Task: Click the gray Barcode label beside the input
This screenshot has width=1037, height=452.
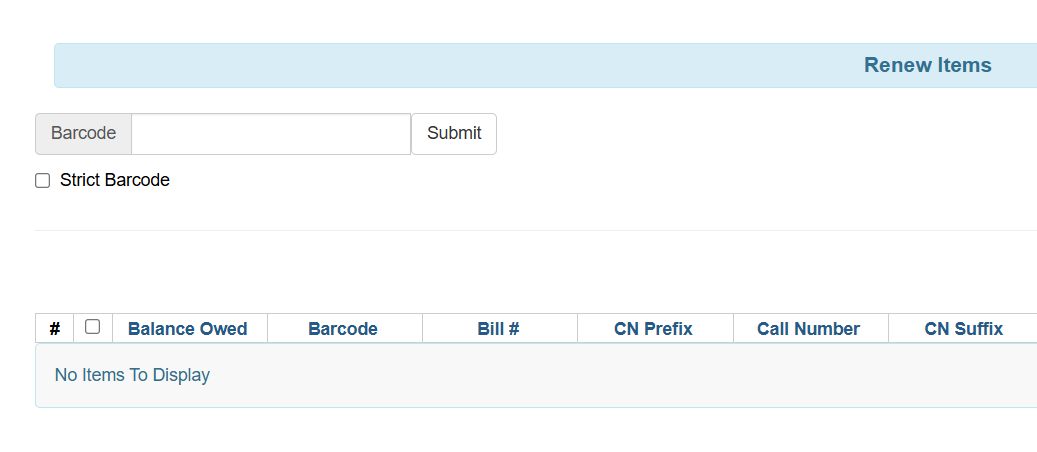Action: [83, 134]
